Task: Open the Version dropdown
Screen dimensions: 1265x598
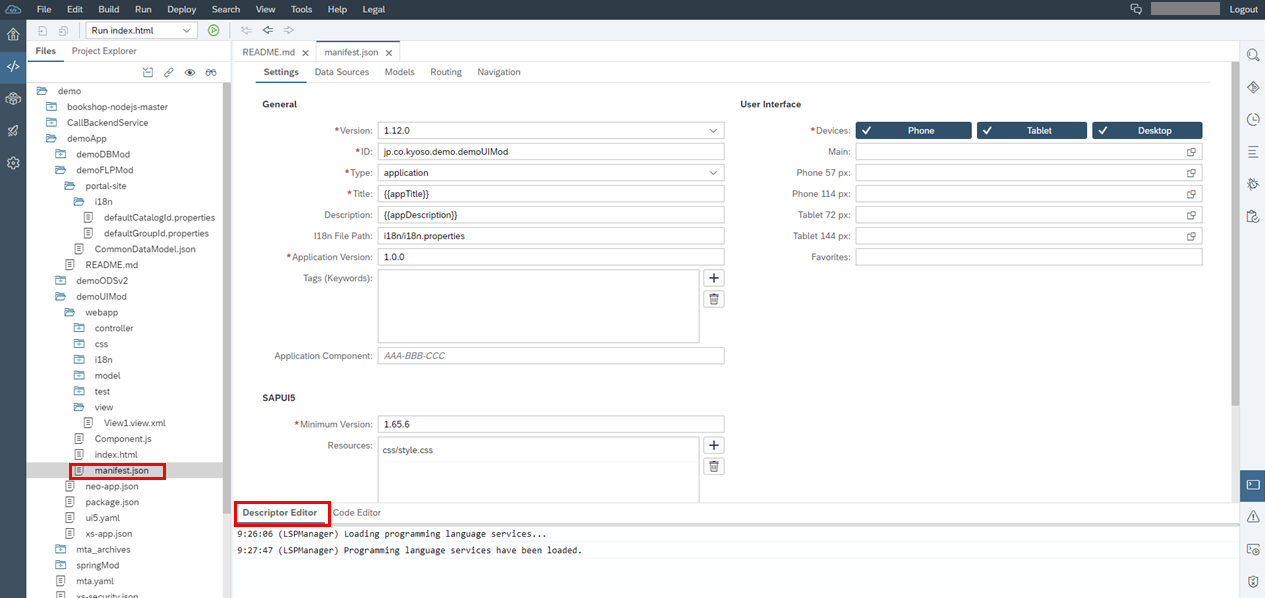Action: click(713, 131)
